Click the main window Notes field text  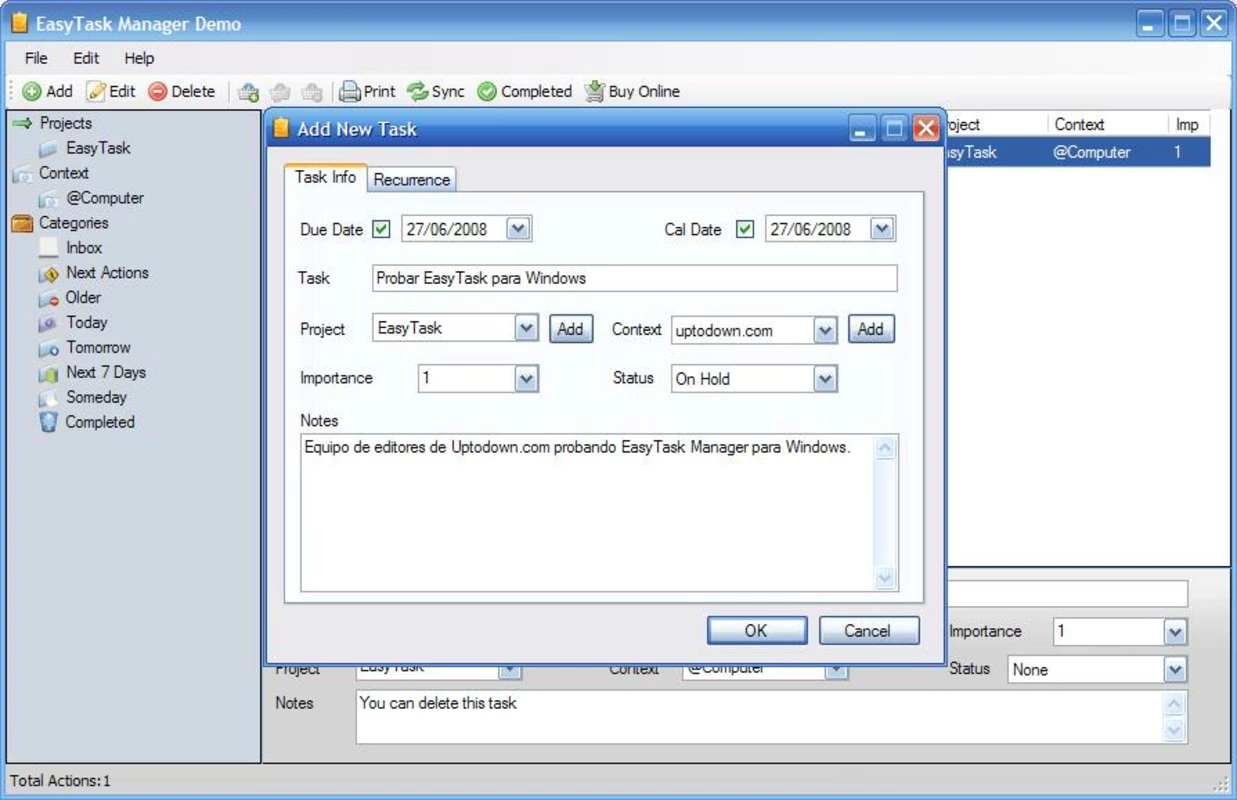438,703
